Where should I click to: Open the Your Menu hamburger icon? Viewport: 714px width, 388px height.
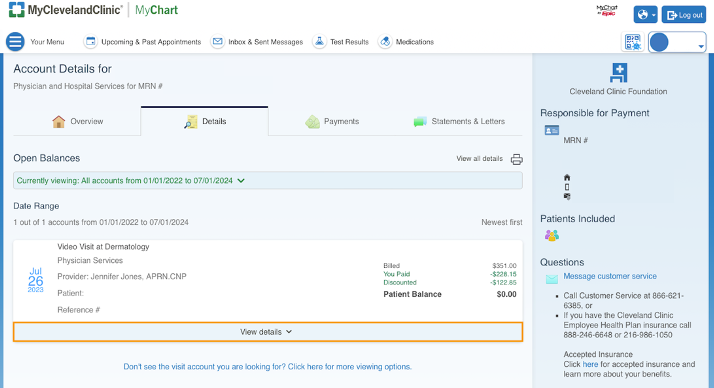15,41
